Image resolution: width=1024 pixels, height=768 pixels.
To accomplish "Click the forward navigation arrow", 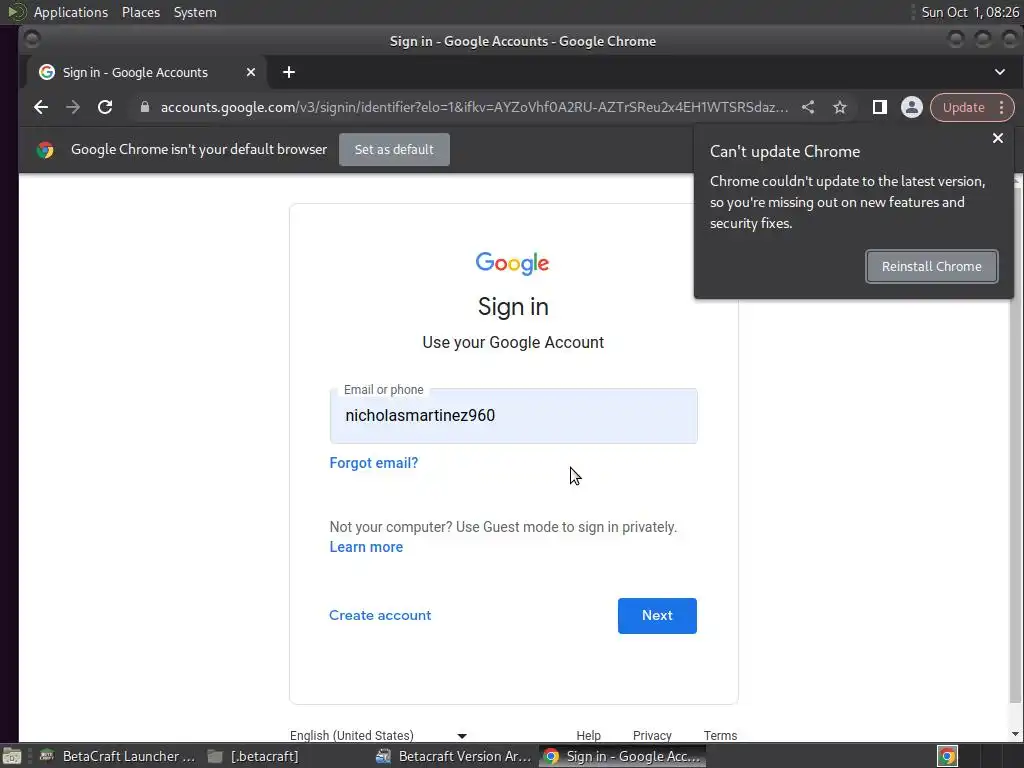I will click(x=72, y=107).
